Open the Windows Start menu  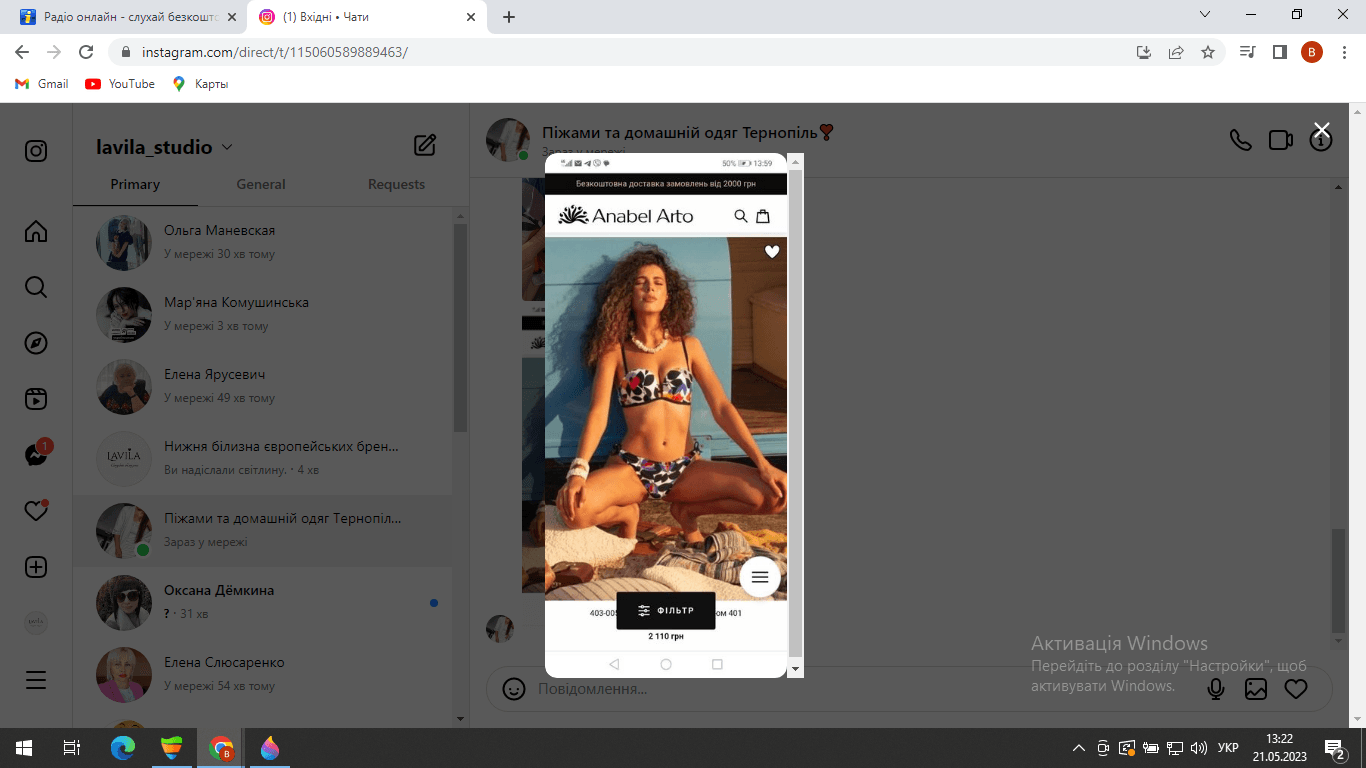pyautogui.click(x=24, y=748)
